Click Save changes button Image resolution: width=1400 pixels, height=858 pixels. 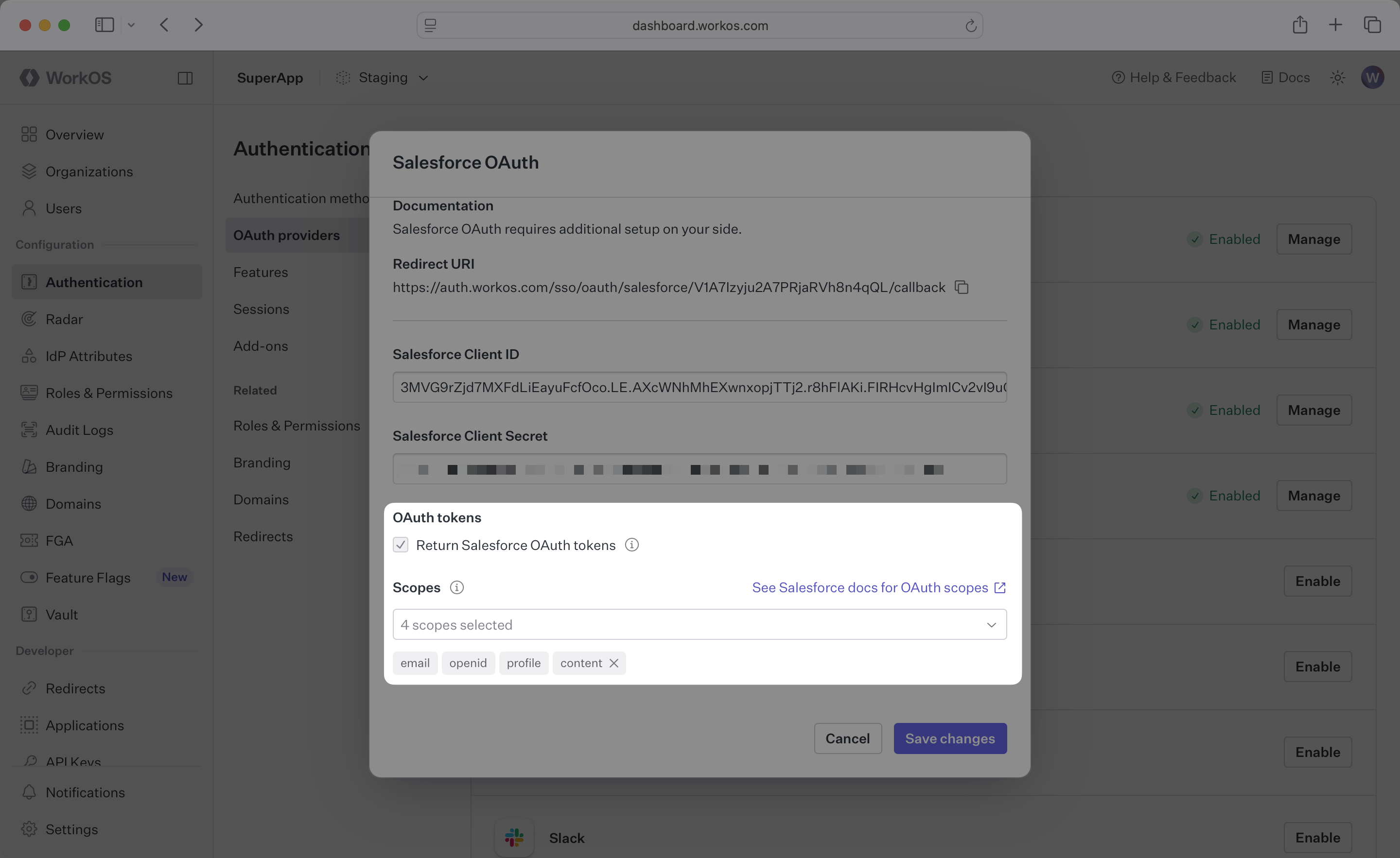pyautogui.click(x=949, y=738)
